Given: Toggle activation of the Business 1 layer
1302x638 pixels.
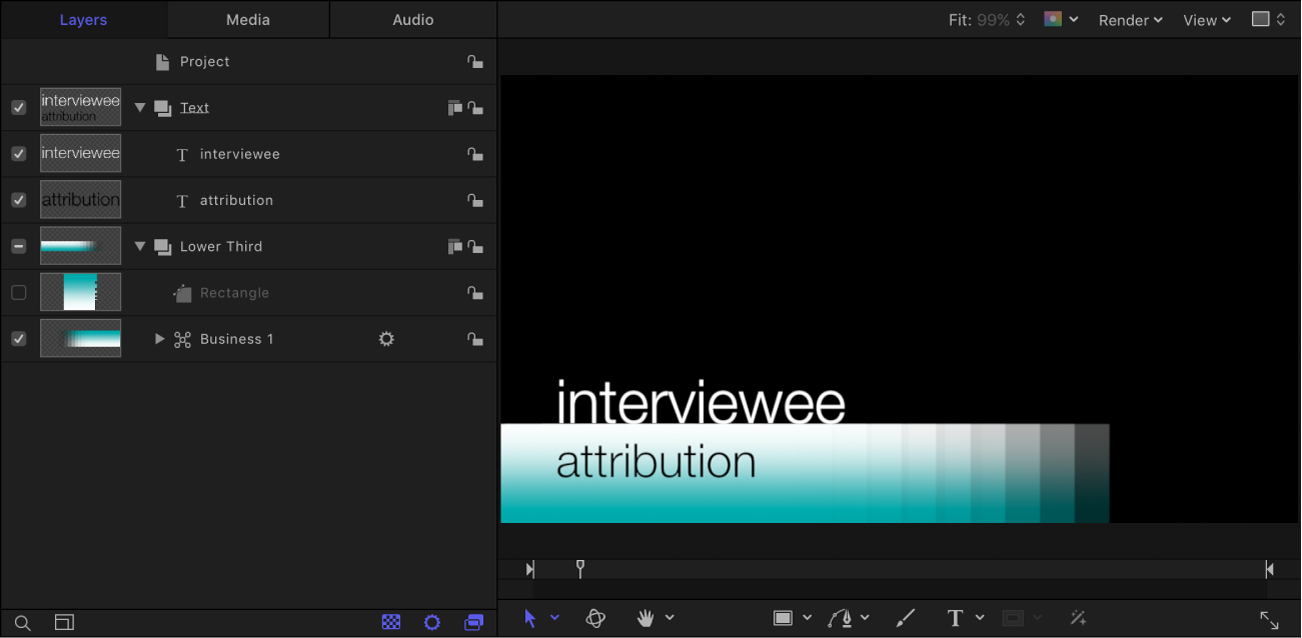Looking at the screenshot, I should pyautogui.click(x=18, y=338).
